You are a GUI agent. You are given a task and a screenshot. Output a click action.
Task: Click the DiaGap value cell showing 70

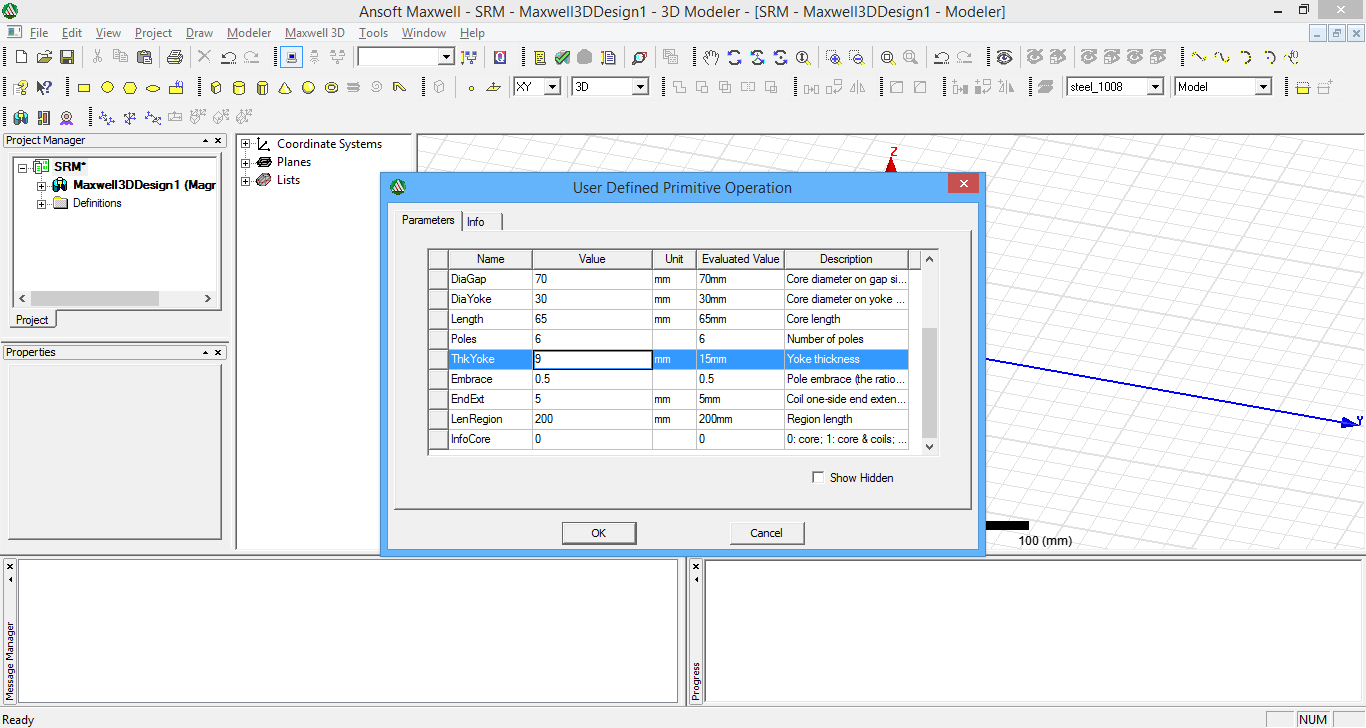coord(592,279)
